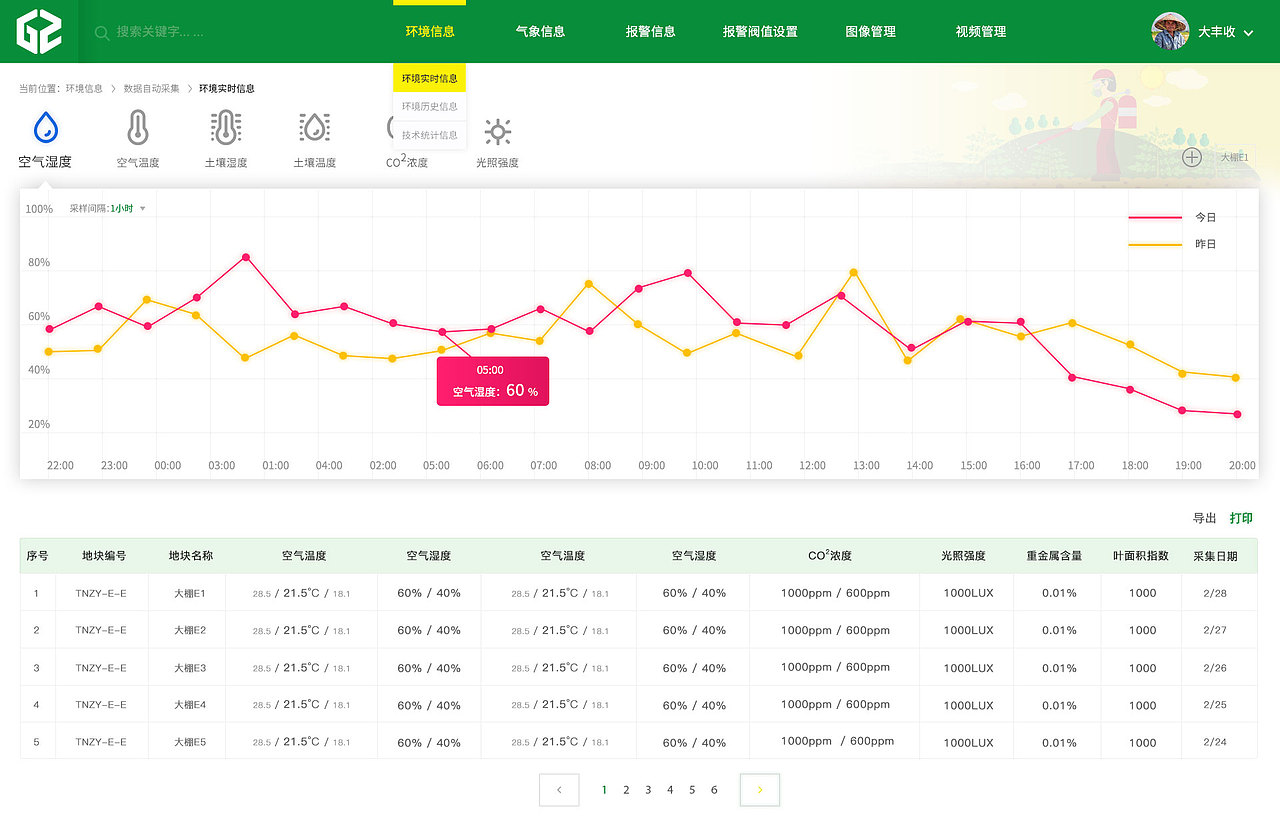Open the 气象信息 menu tab
Screen dimensions: 1280x829
[x=540, y=32]
